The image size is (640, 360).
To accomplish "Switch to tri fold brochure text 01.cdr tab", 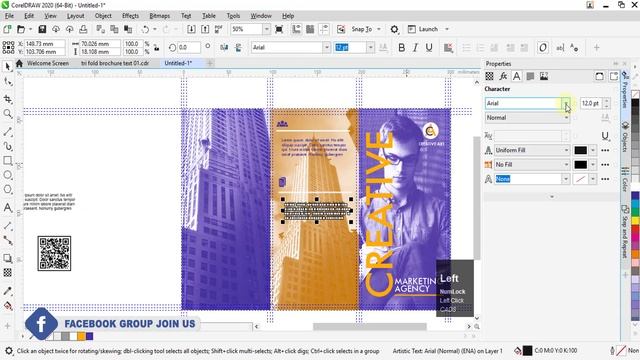I will tap(115, 63).
